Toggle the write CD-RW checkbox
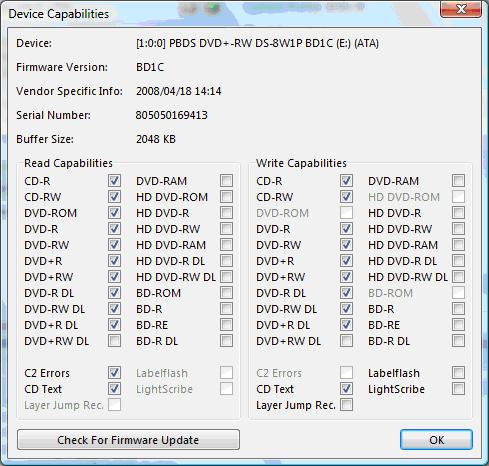The width and height of the screenshot is (489, 466). [346, 197]
